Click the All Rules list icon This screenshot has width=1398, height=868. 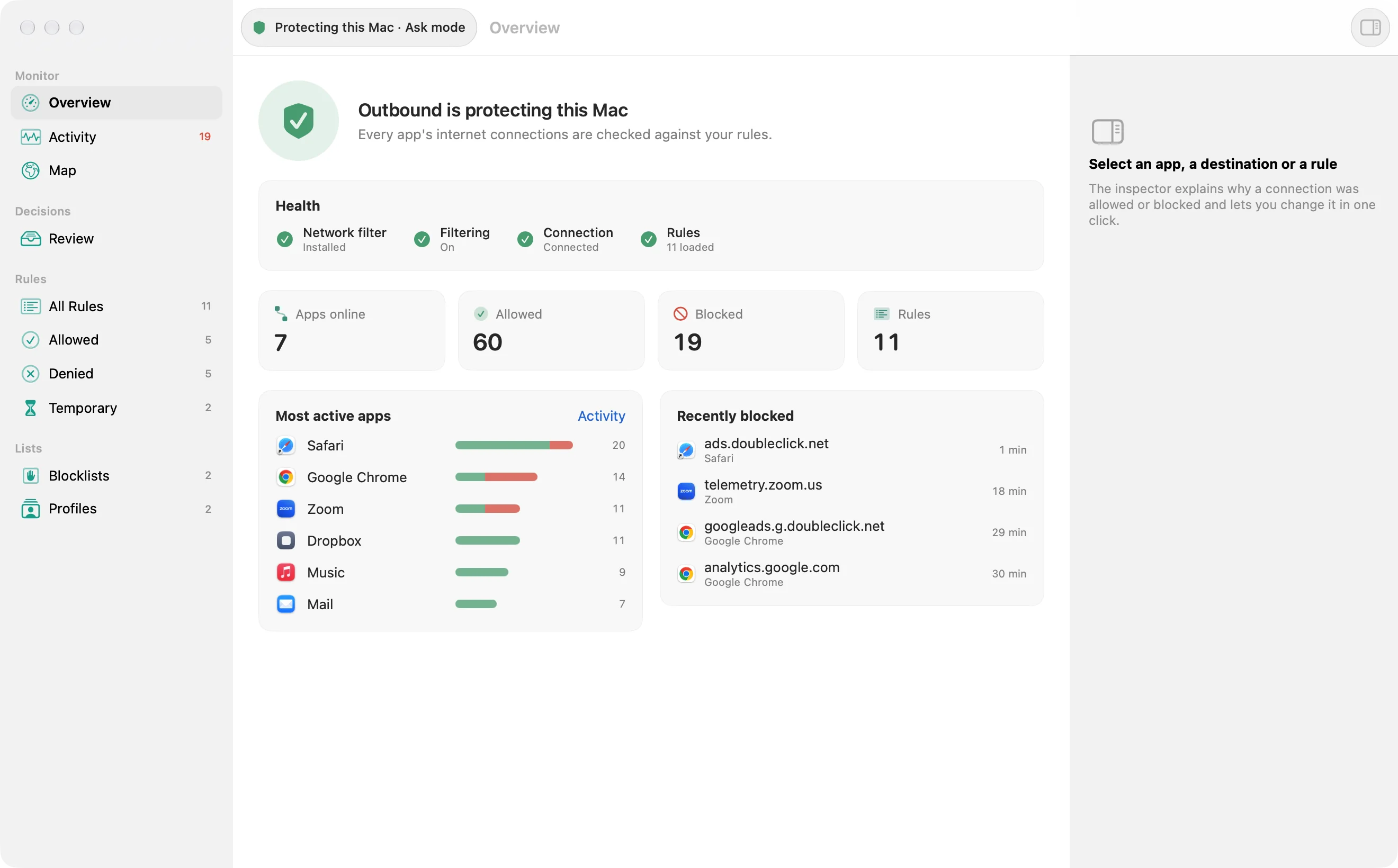coord(30,306)
